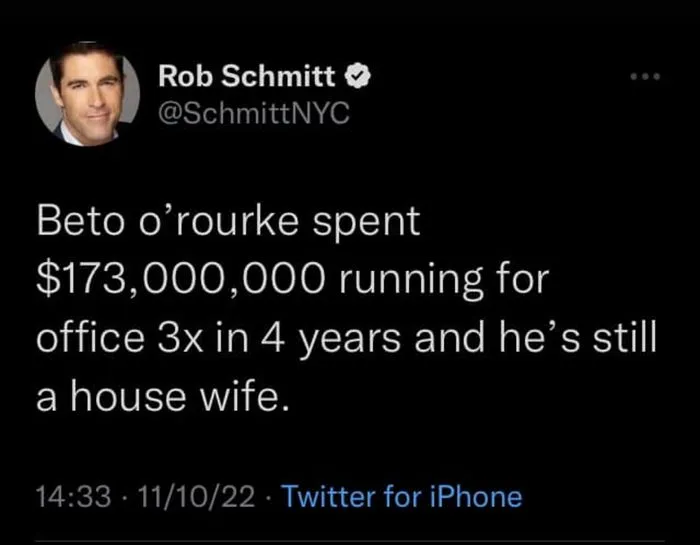The height and width of the screenshot is (545, 700).
Task: Open the @SchmittNYC handle link
Action: (x=253, y=113)
